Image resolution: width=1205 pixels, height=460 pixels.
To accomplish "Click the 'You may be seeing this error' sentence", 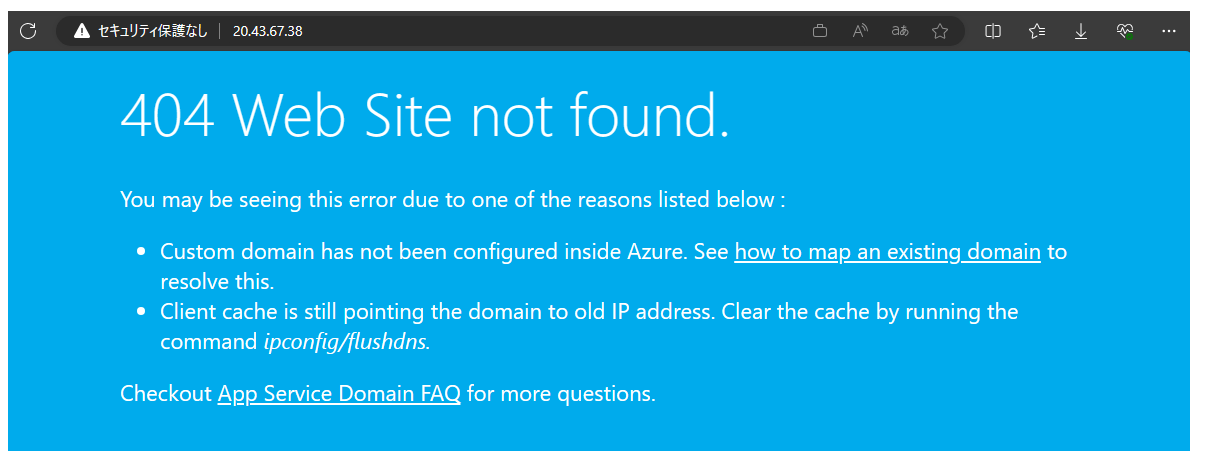I will 452,199.
